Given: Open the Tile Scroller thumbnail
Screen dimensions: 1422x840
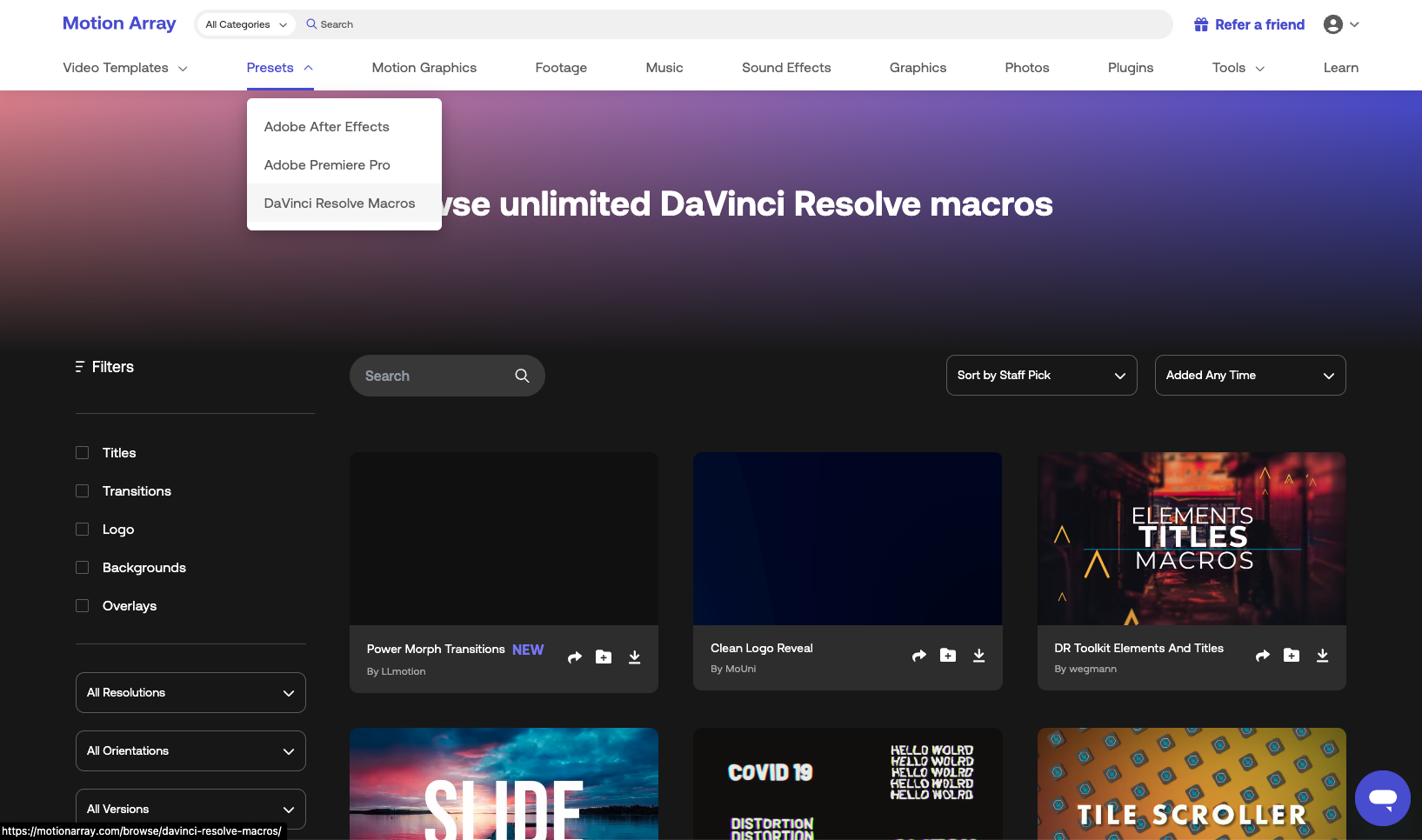Looking at the screenshot, I should 1192,783.
